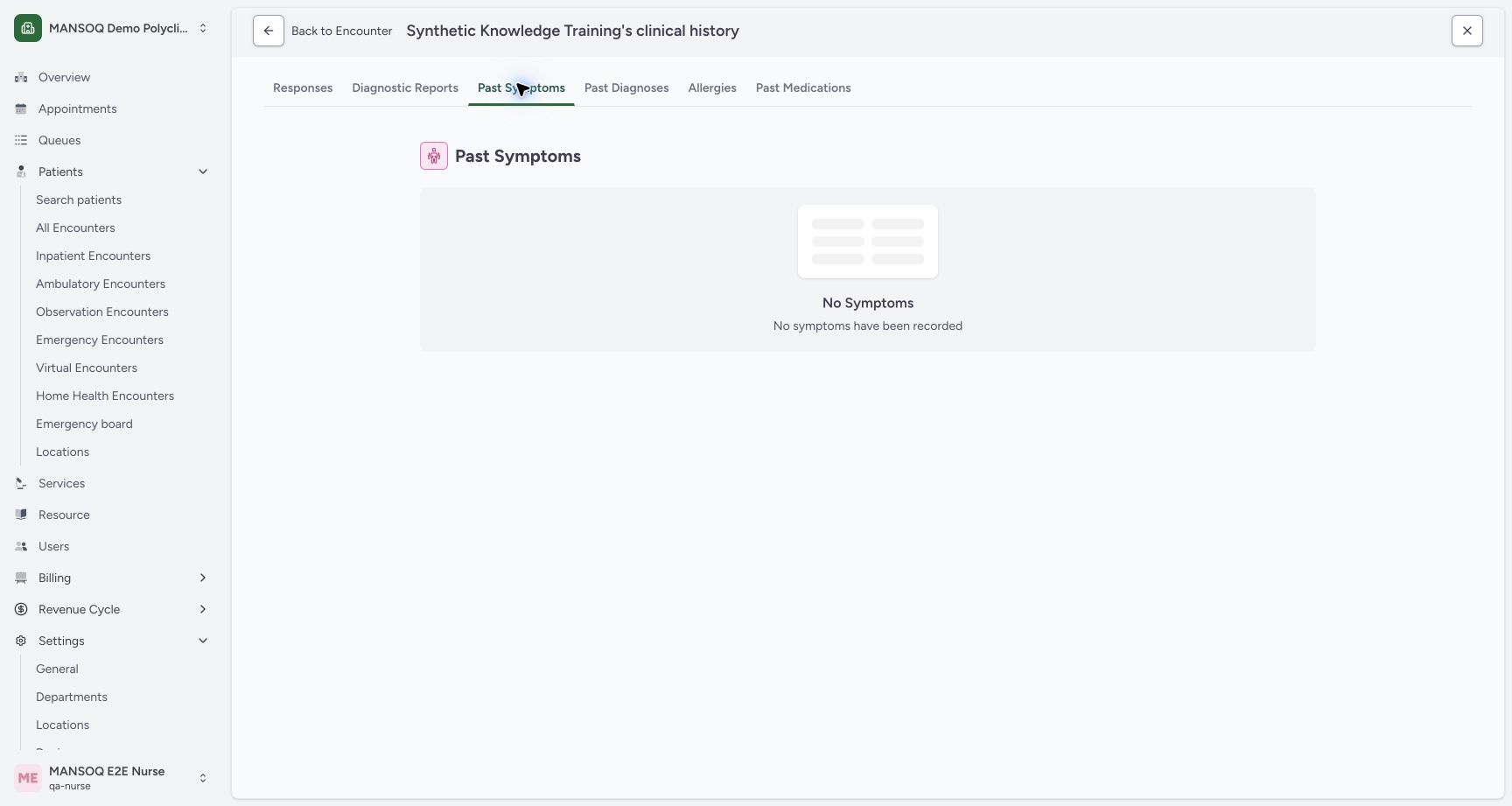Close clinical history with the X button
The image size is (1512, 806).
pos(1467,31)
